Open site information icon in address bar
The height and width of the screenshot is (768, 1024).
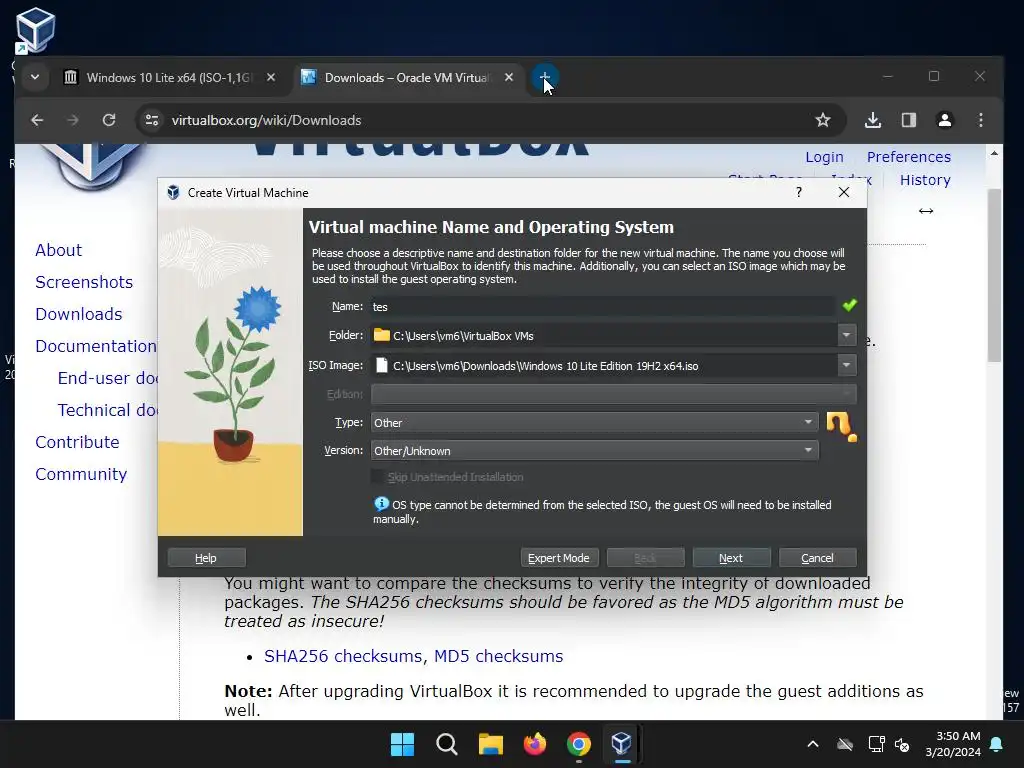click(x=152, y=120)
